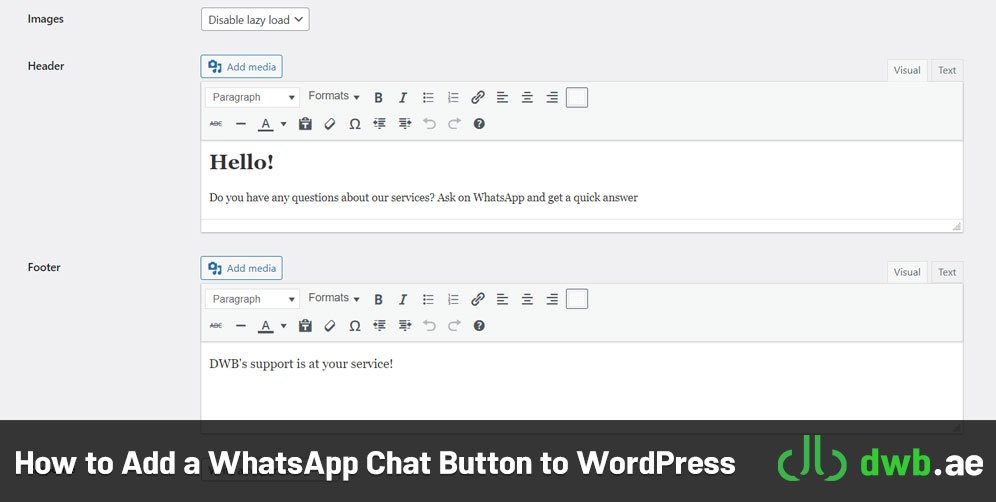Insert link in Footer editor
The width and height of the screenshot is (996, 502).
478,299
